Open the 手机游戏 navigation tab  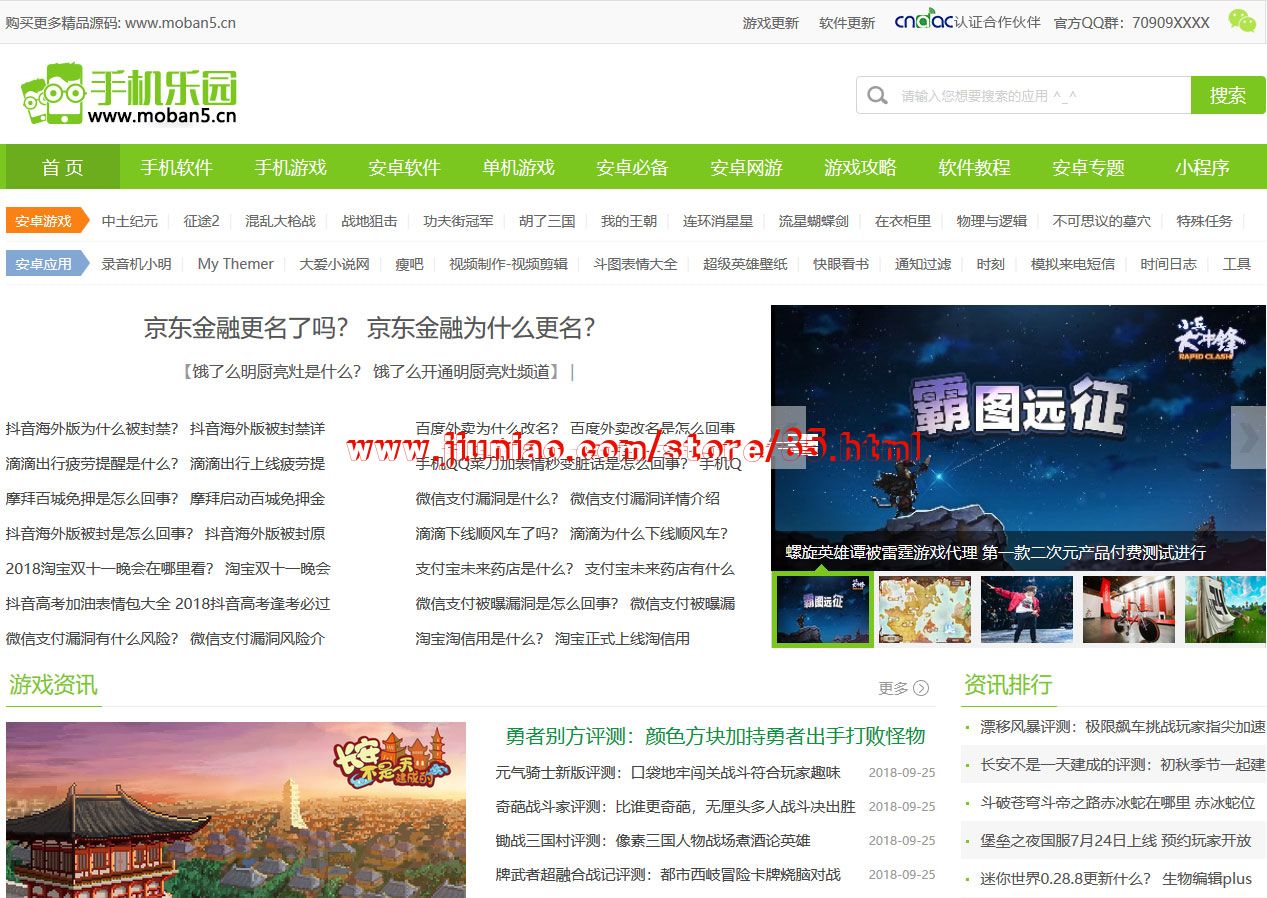click(x=290, y=167)
